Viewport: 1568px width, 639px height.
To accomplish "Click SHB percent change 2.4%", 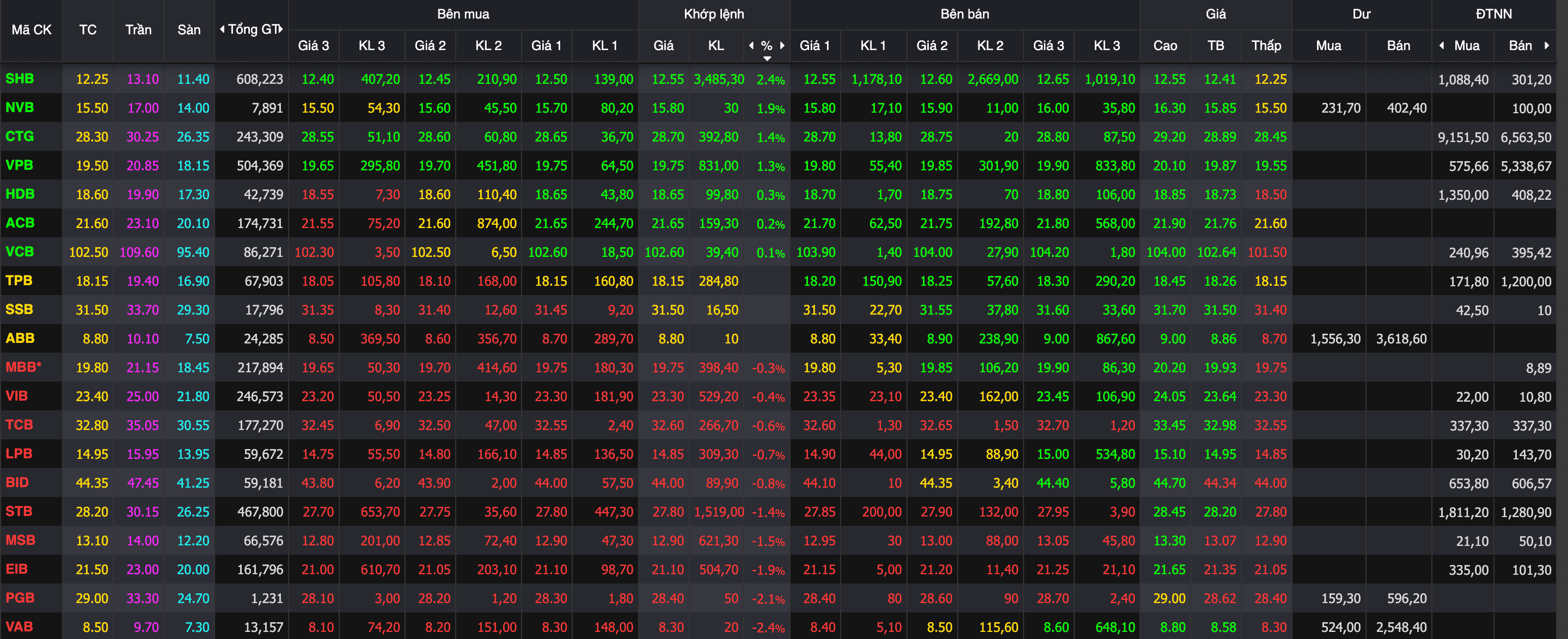I will [x=770, y=79].
